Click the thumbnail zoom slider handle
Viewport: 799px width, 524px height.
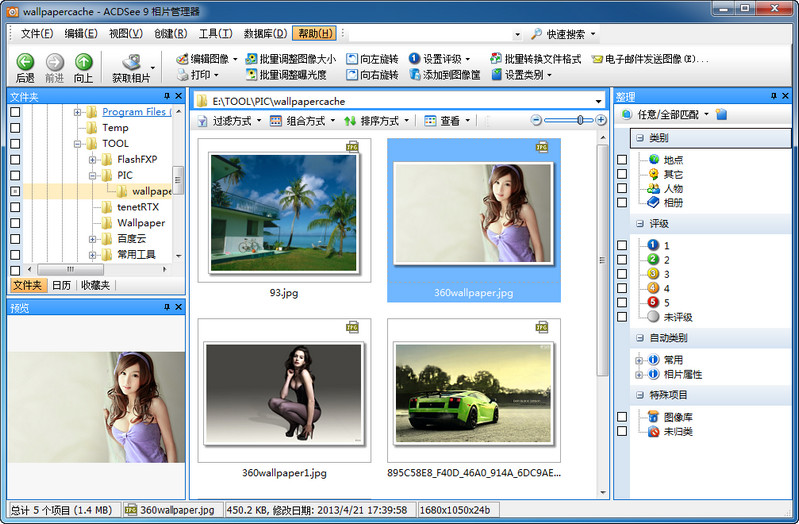coord(578,120)
